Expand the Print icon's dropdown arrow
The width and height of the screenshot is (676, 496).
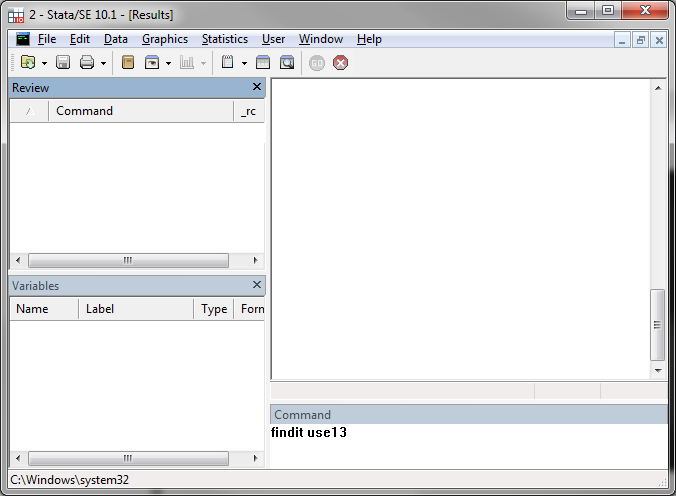(x=103, y=63)
